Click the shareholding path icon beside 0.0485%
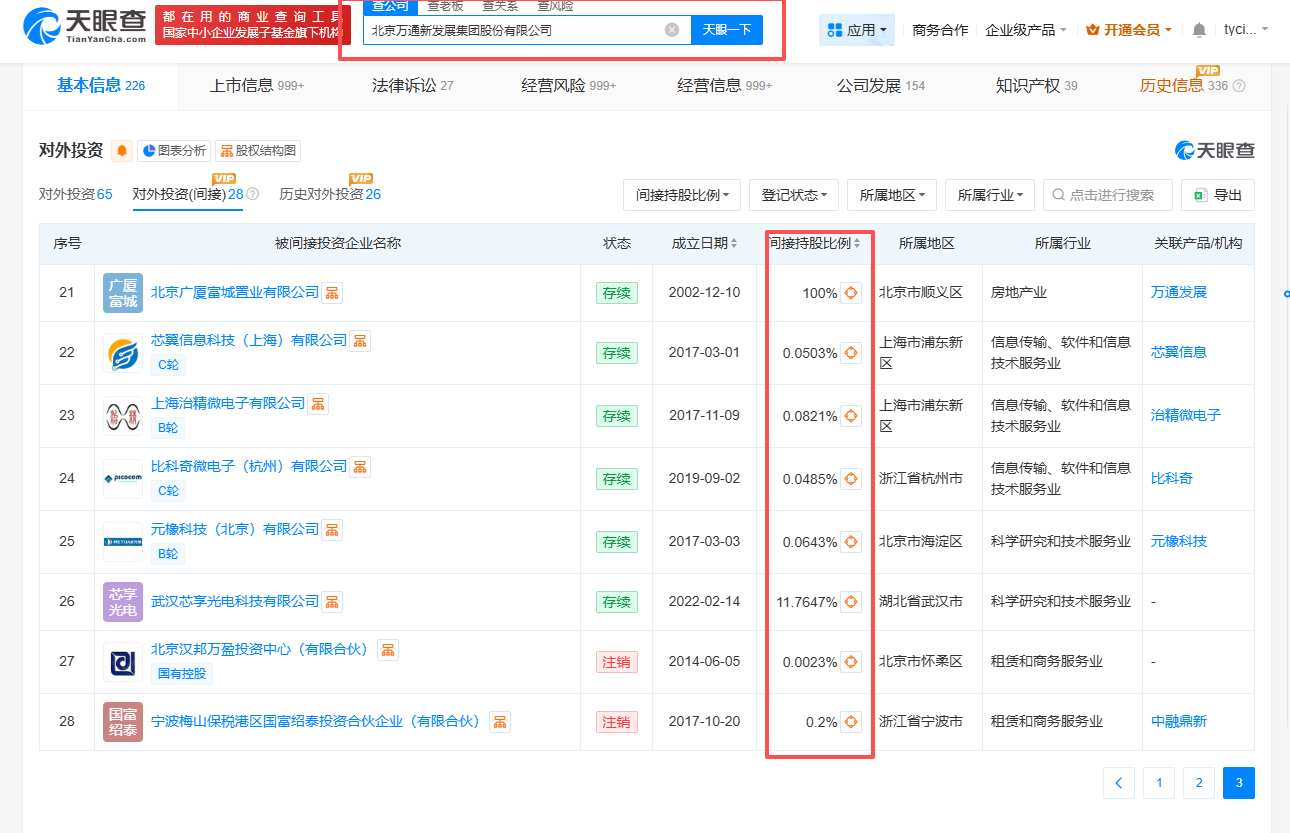 (x=851, y=479)
